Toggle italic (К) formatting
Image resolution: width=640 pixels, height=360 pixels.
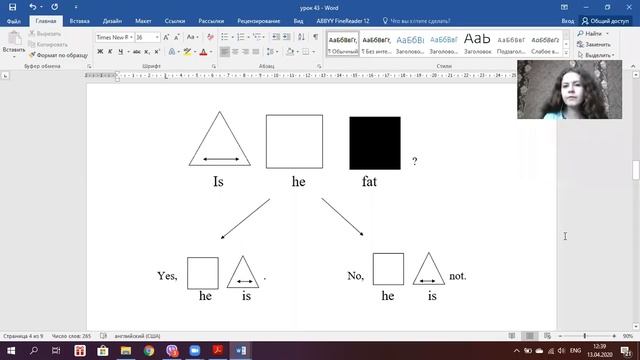coord(110,51)
